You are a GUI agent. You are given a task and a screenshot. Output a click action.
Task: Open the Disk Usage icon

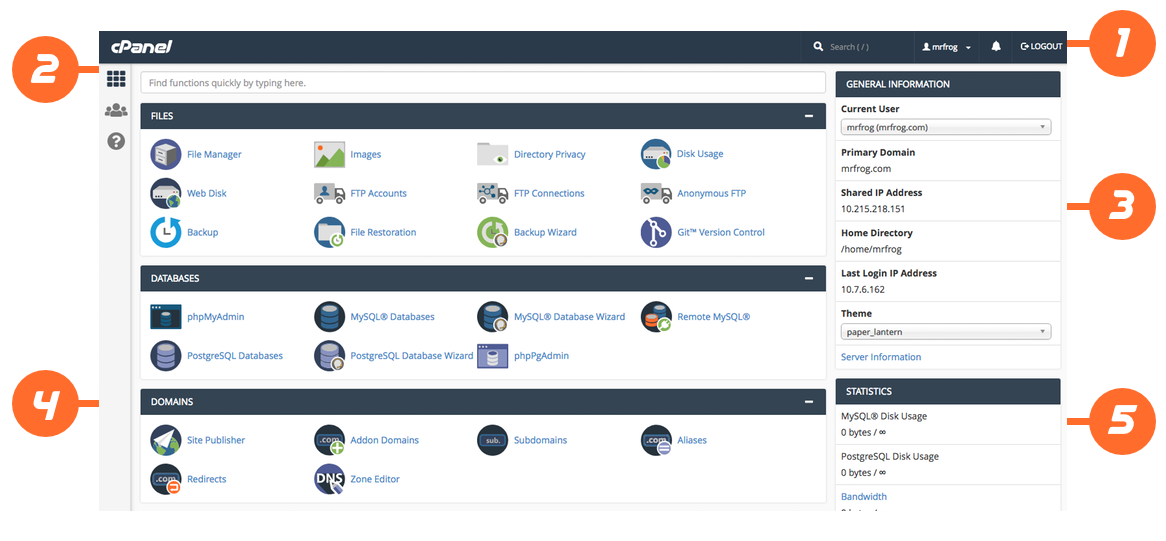coord(656,154)
